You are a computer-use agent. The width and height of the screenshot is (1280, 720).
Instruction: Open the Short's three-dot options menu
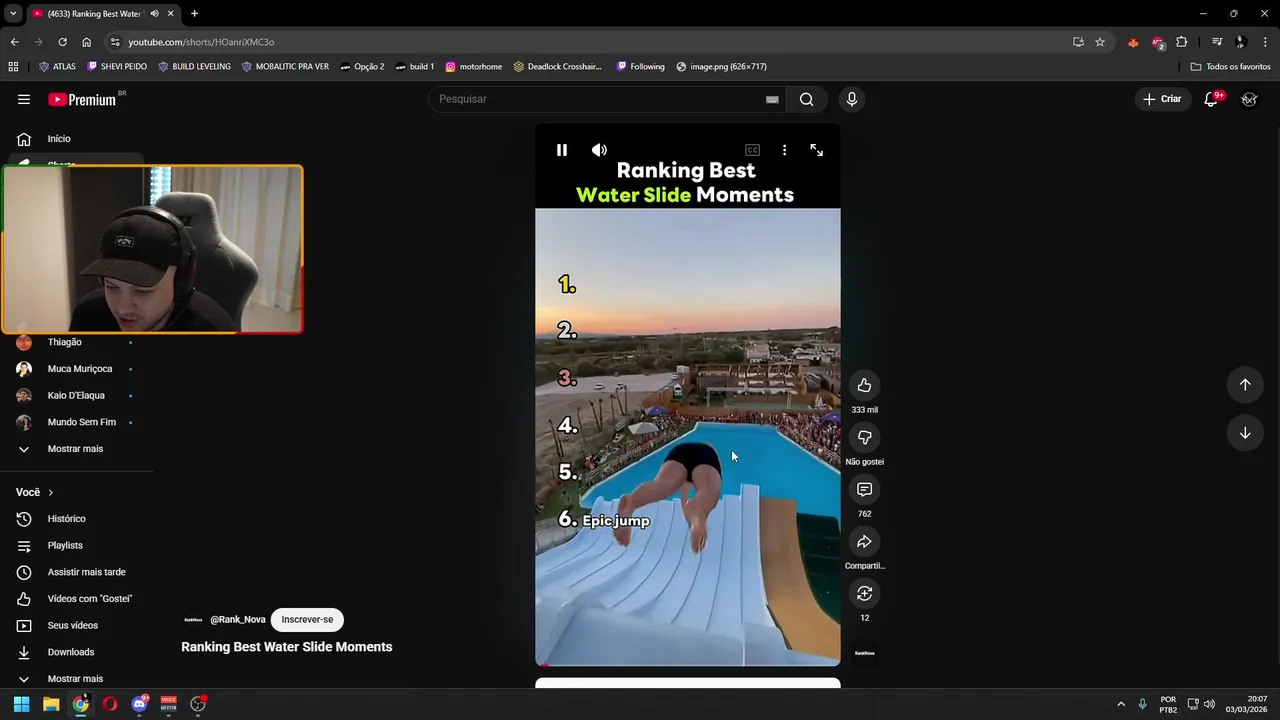pyautogui.click(x=784, y=150)
